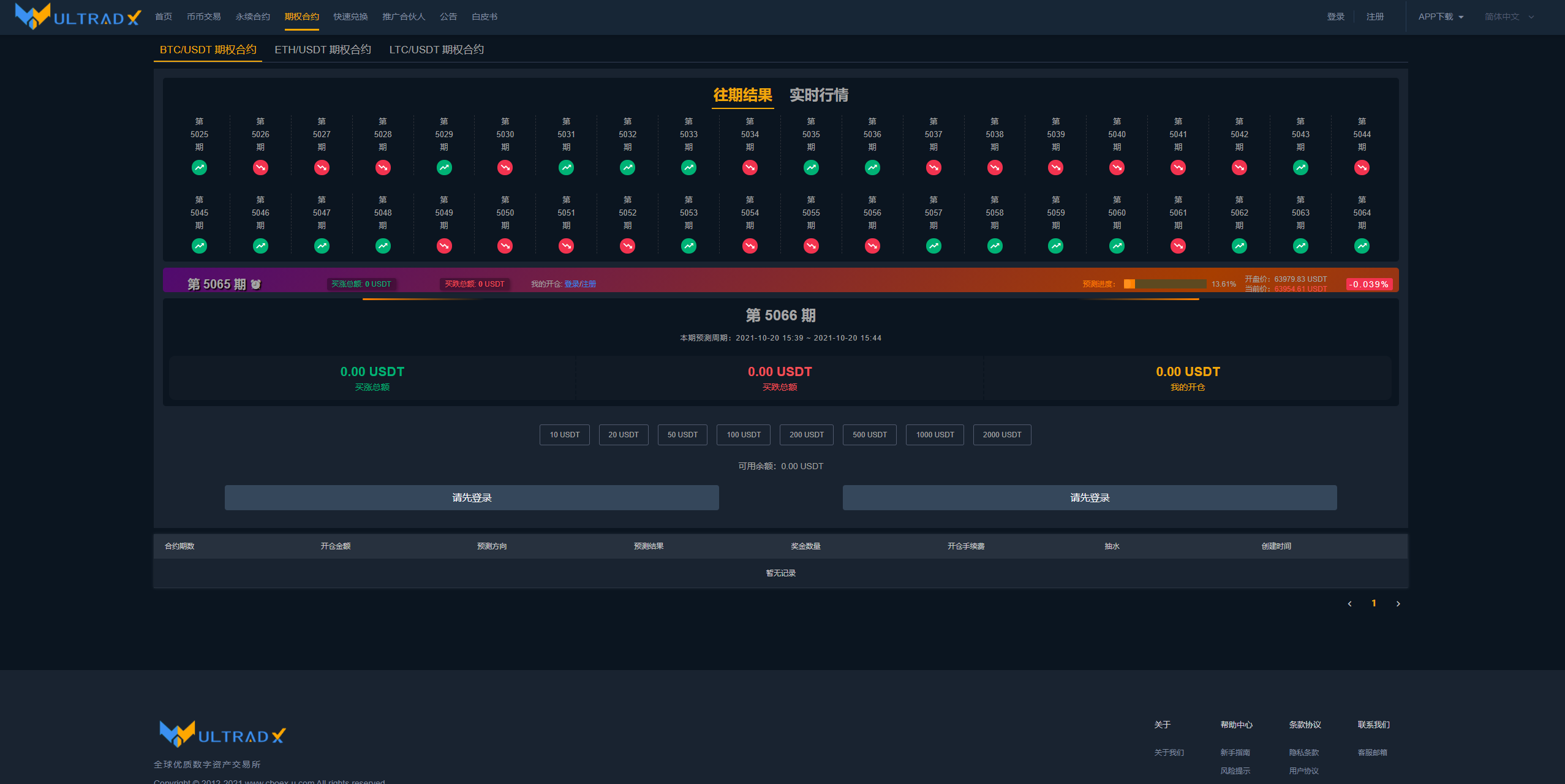This screenshot has height=784, width=1565.
Task: Click the UltradX logo in header
Action: [x=78, y=17]
